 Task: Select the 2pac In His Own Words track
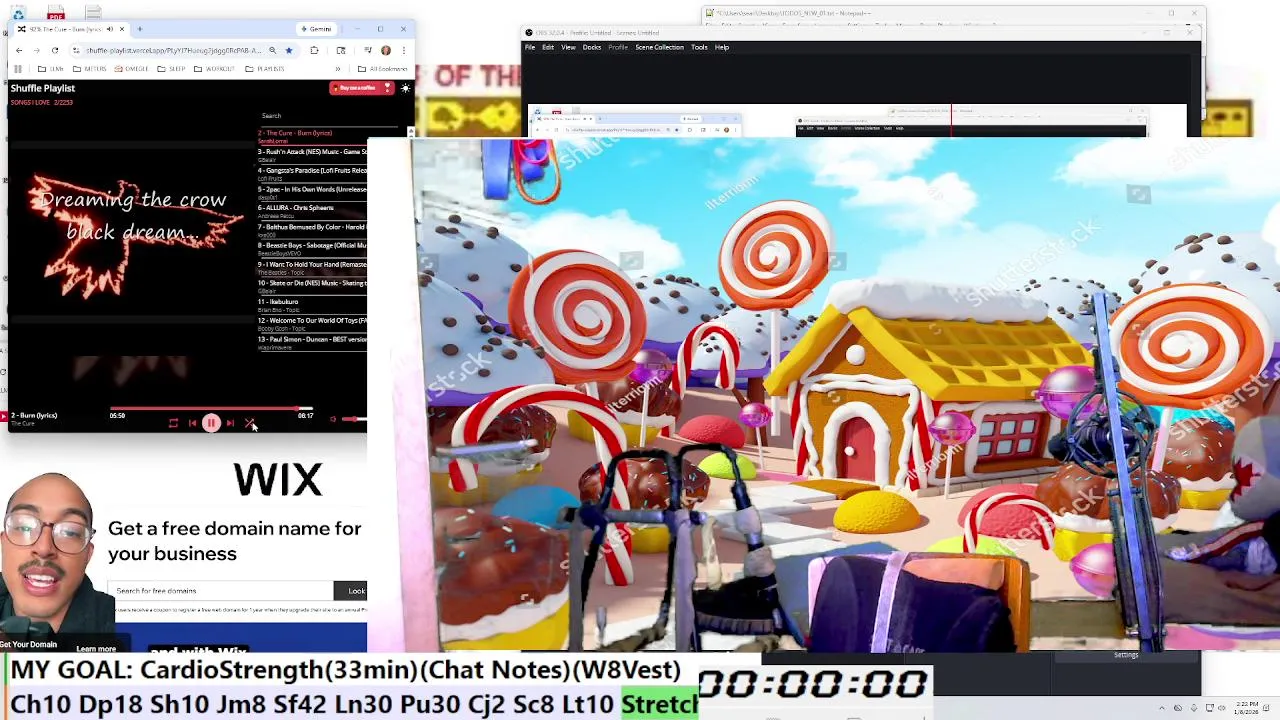click(312, 192)
